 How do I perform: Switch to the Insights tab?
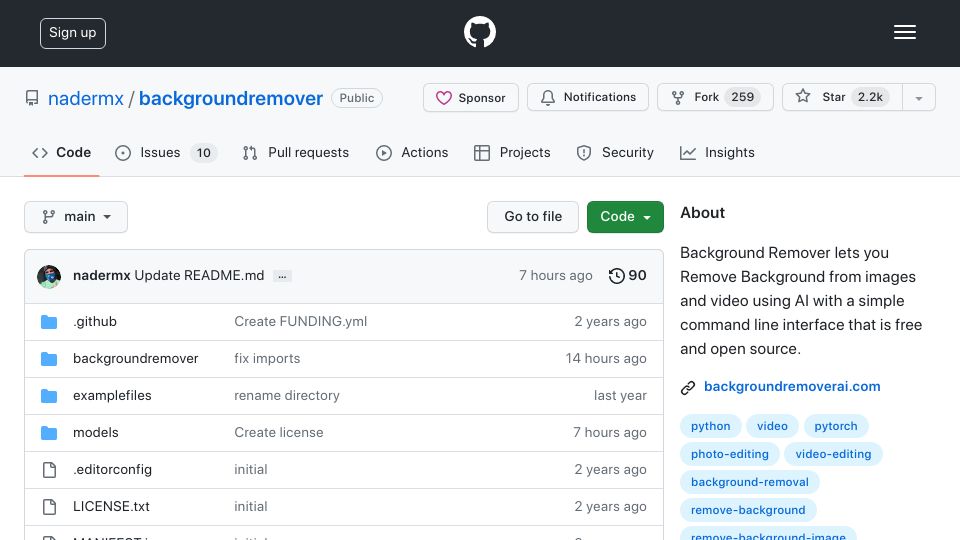(x=717, y=152)
